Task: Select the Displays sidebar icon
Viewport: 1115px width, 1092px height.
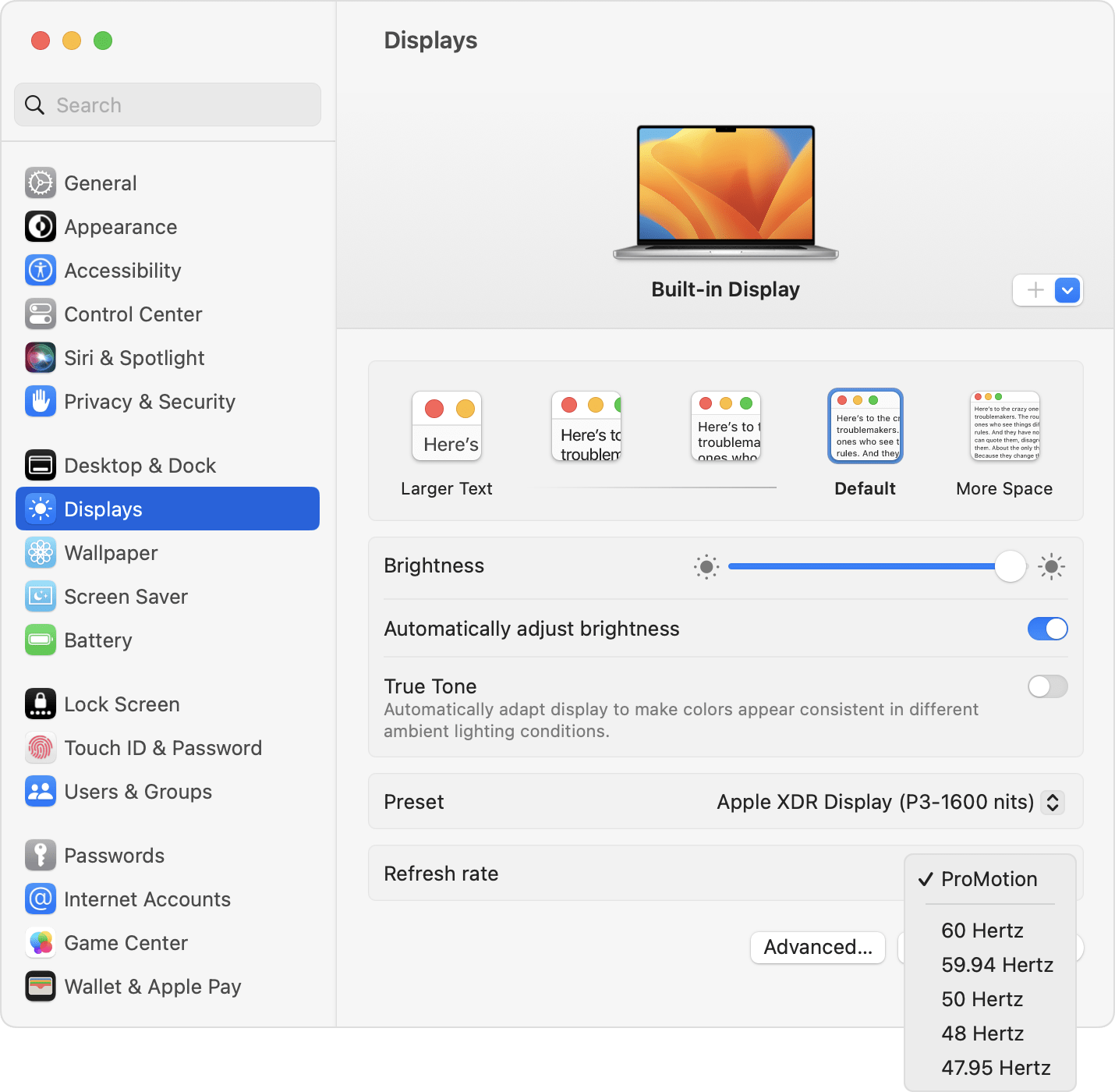Action: tap(40, 509)
